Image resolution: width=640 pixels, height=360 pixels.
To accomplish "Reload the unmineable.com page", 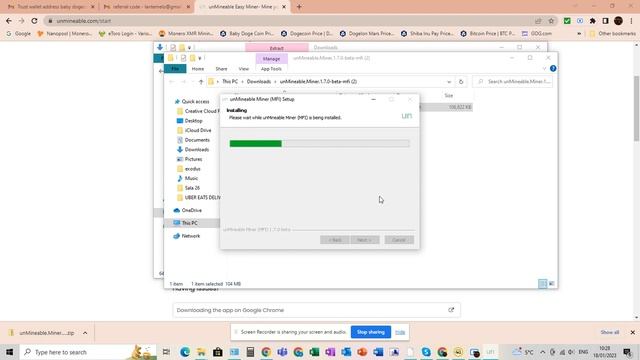I will pos(34,20).
